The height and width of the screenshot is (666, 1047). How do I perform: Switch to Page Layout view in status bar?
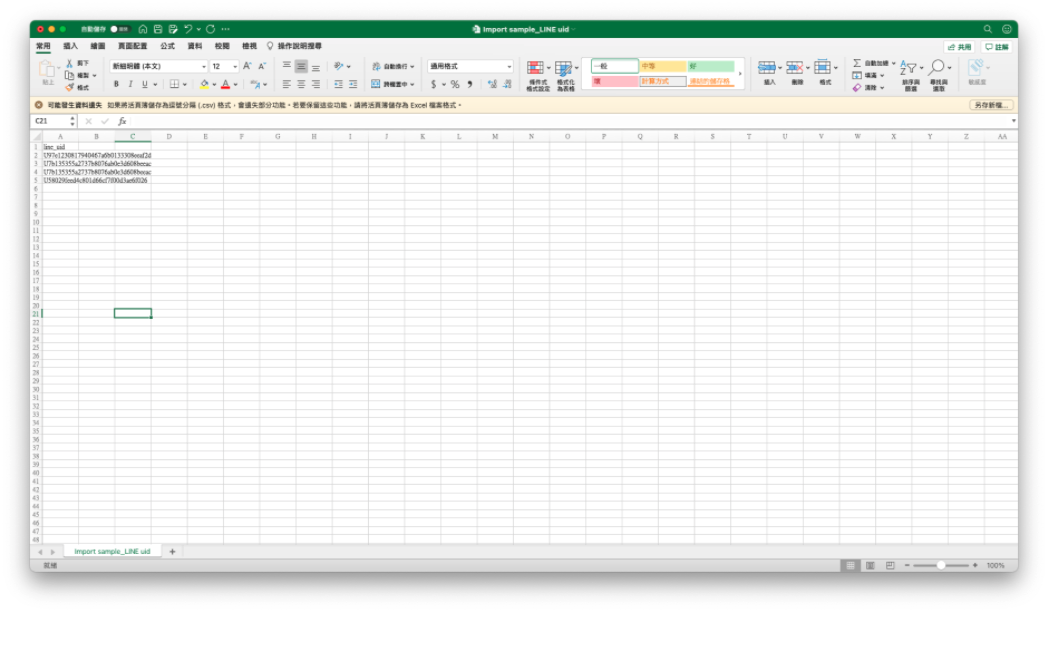[x=870, y=565]
